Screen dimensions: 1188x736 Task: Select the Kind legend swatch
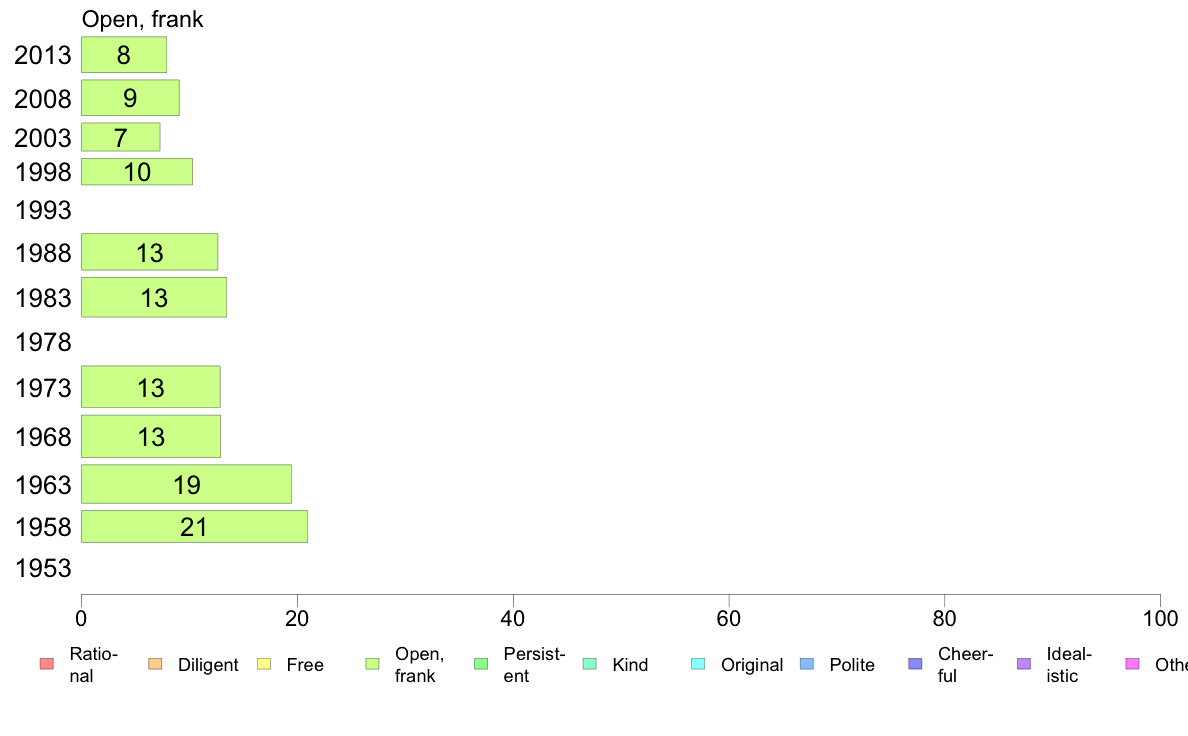589,664
